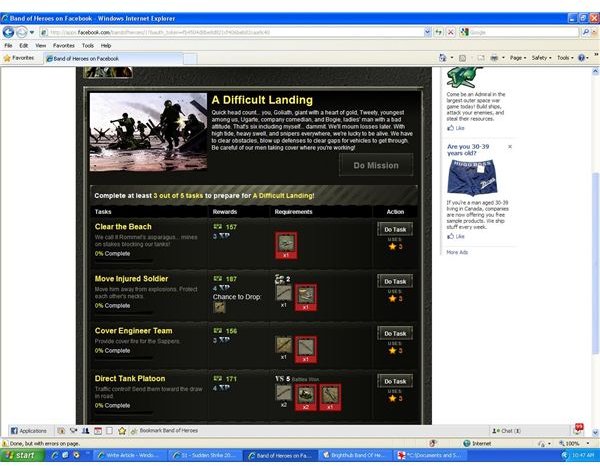The image size is (600, 466).
Task: Click the search magnifier icon in the toolbar
Action: pyautogui.click(x=585, y=33)
